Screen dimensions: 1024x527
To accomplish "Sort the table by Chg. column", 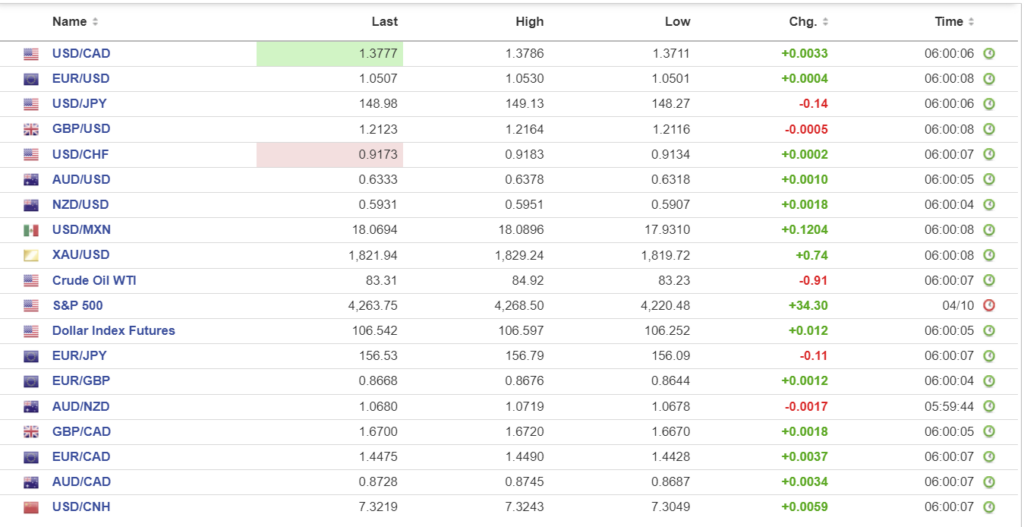I will (x=808, y=22).
